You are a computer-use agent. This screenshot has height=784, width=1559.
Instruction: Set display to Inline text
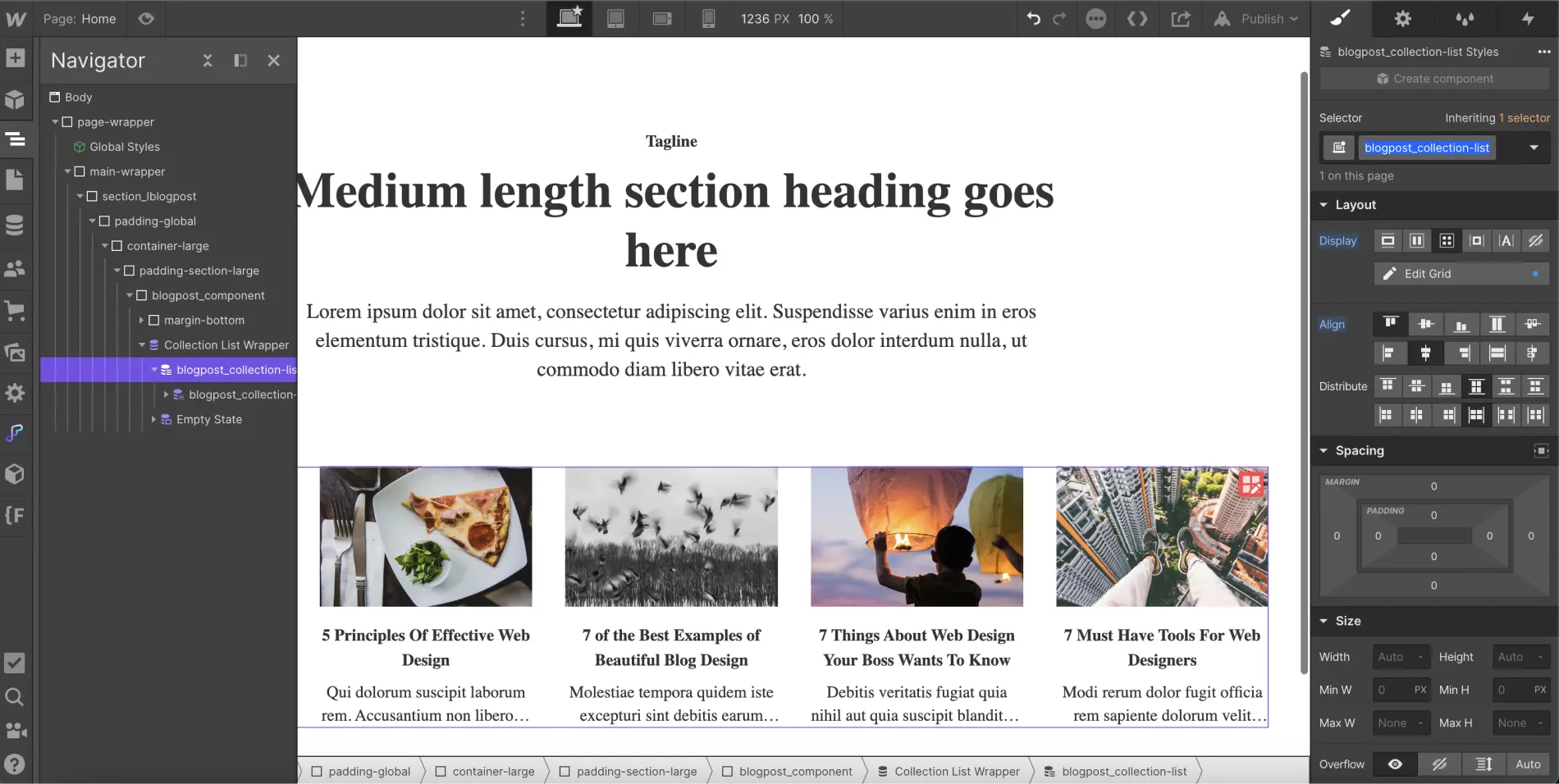click(x=1506, y=241)
